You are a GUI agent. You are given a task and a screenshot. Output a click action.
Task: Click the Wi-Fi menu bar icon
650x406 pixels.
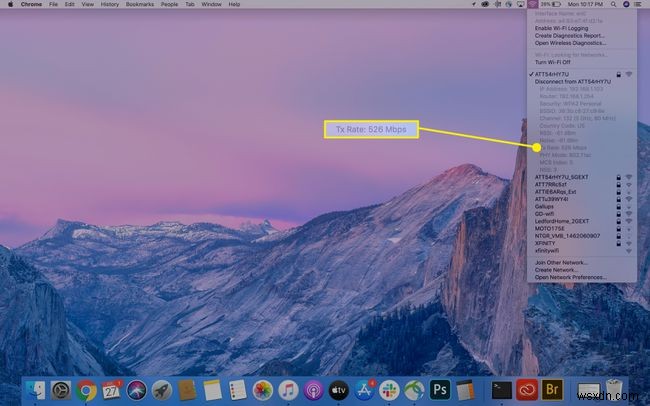[x=533, y=4]
